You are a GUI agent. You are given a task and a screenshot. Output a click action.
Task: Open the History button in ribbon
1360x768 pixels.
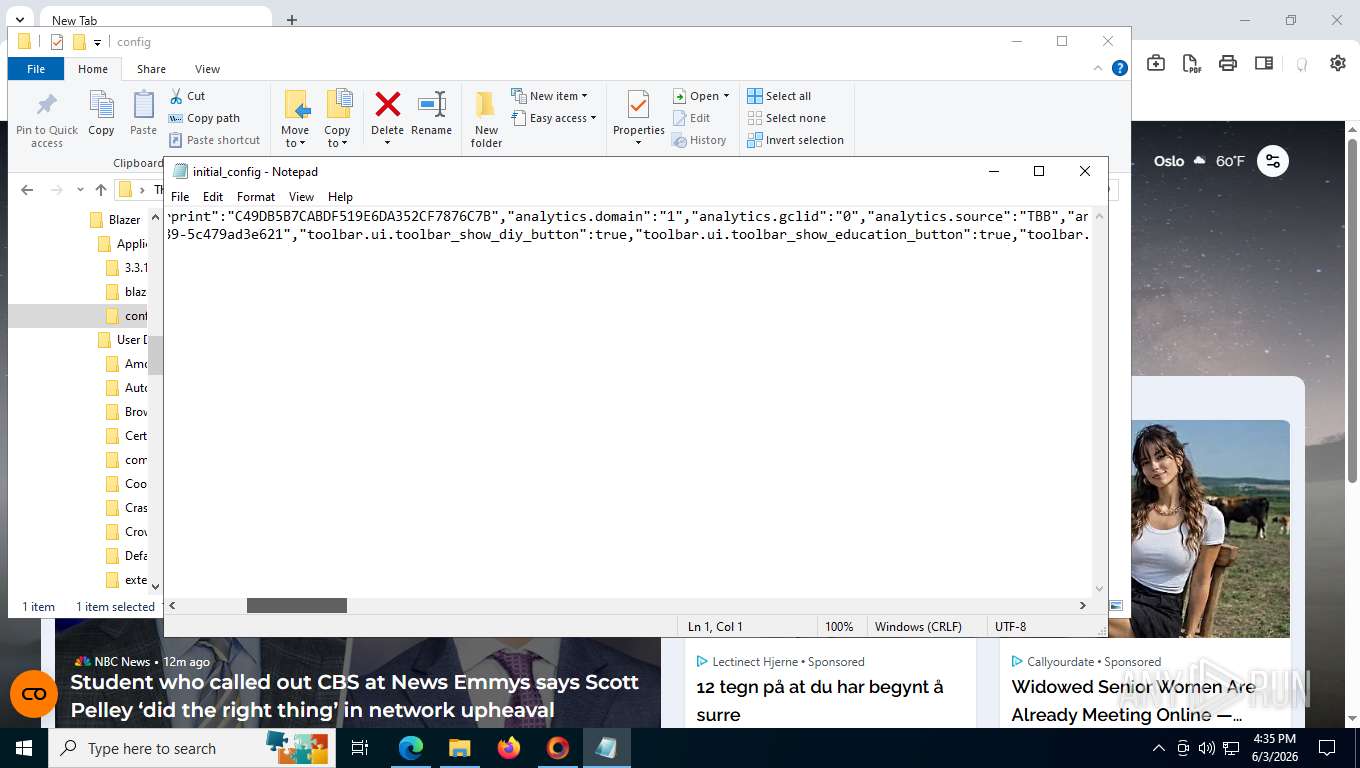pos(699,140)
